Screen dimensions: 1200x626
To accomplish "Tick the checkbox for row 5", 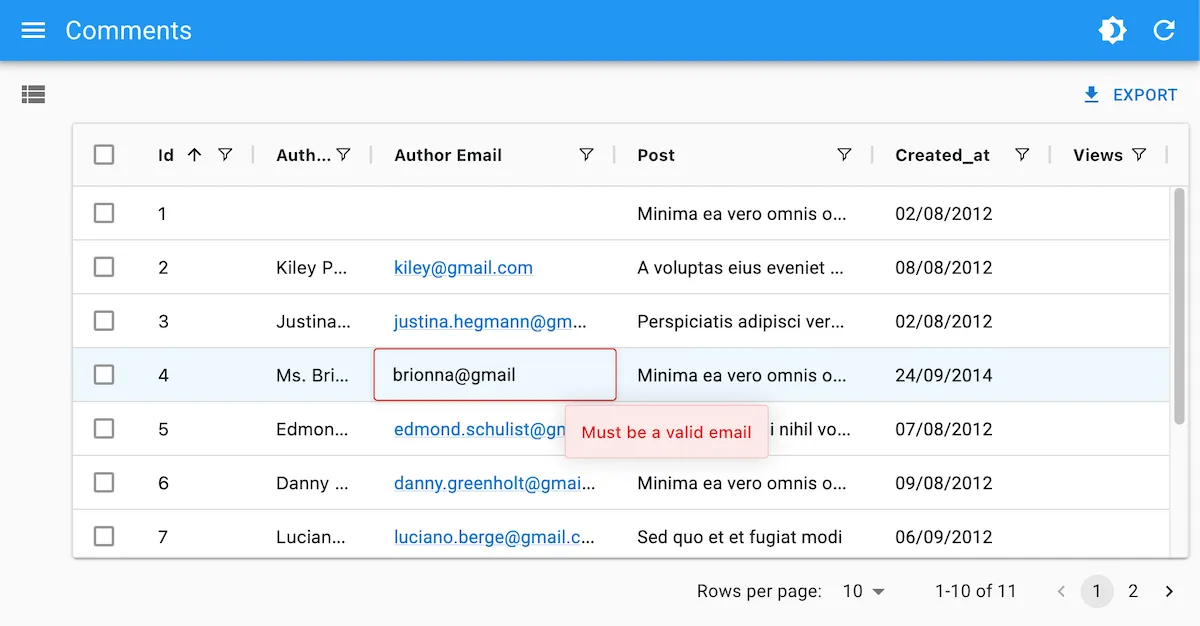I will click(104, 429).
